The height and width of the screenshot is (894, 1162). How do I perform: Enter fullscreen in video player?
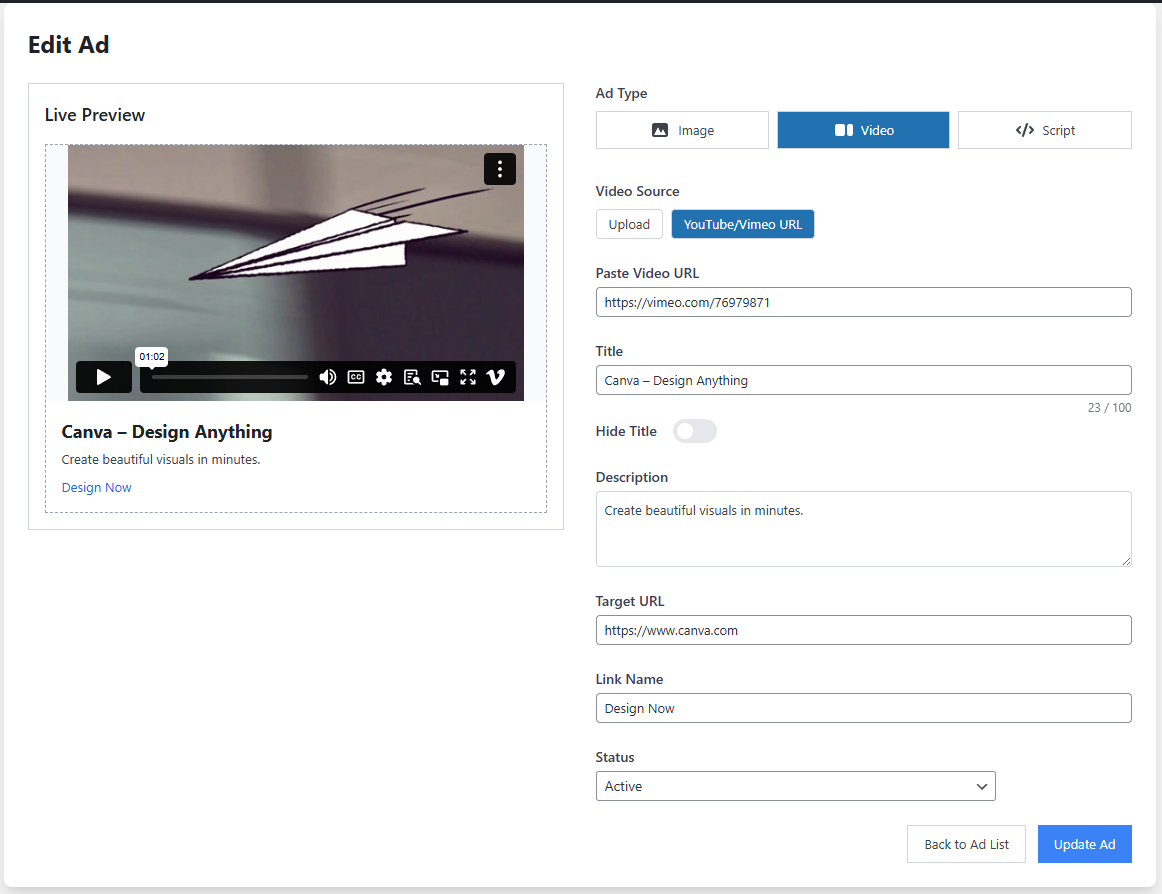coord(468,377)
